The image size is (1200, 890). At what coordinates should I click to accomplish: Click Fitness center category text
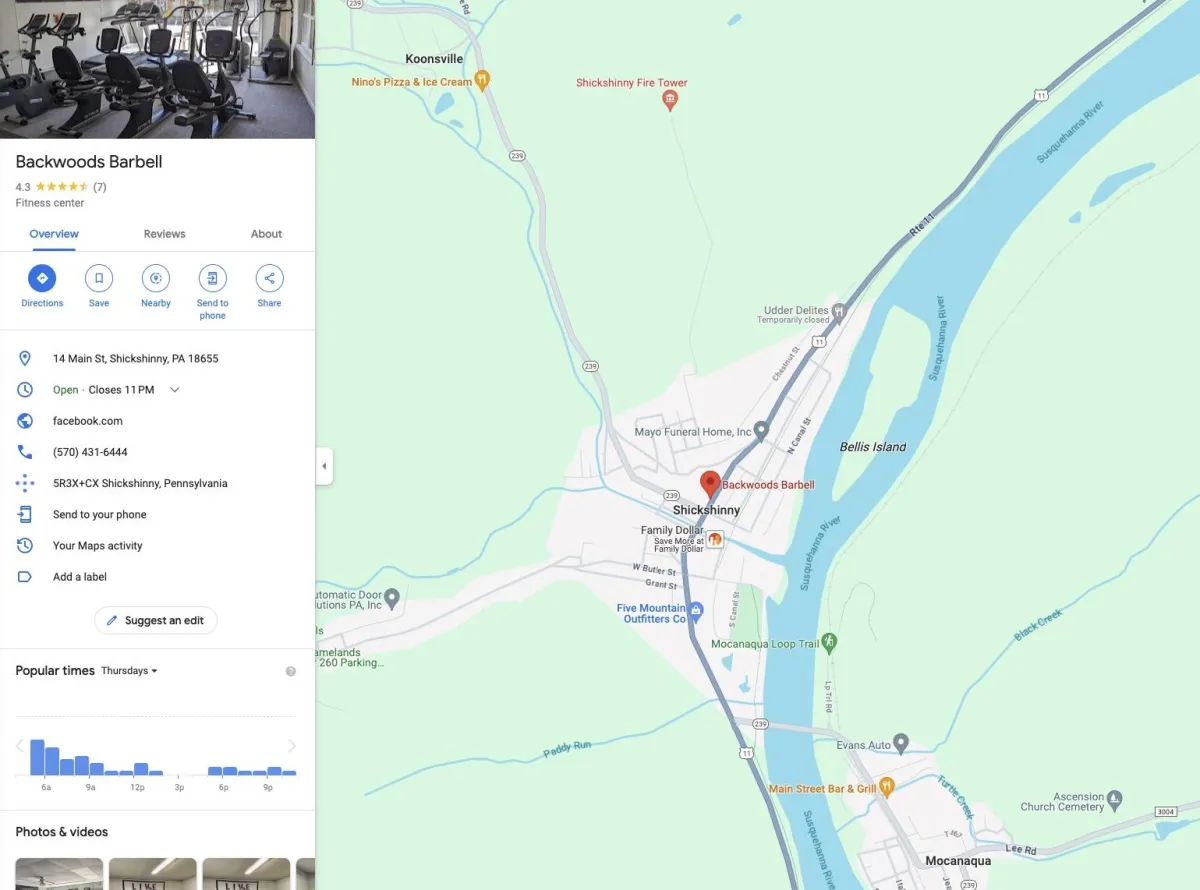click(50, 203)
